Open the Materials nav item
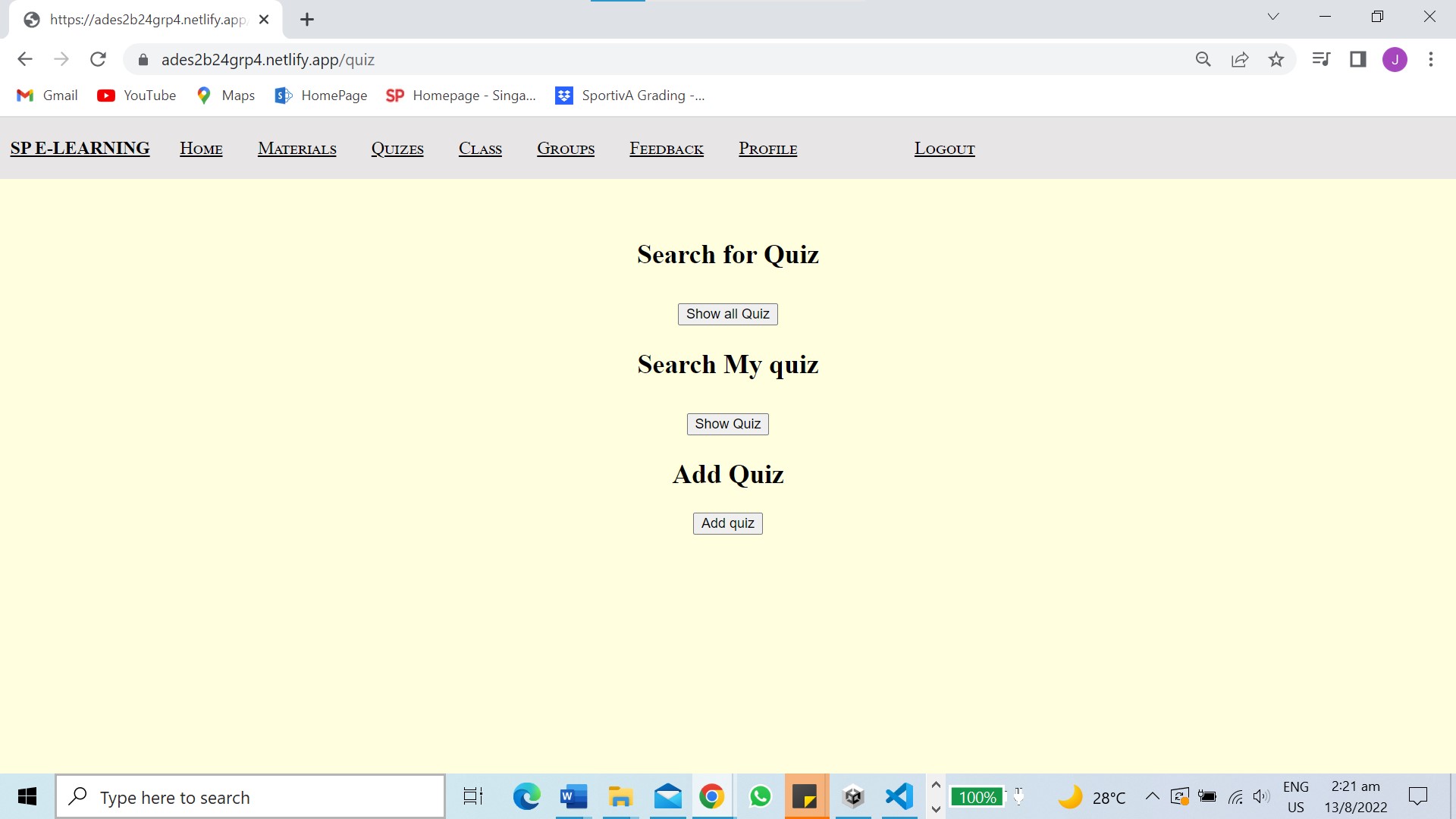Screen dimensions: 1456x819 pyautogui.click(x=297, y=149)
